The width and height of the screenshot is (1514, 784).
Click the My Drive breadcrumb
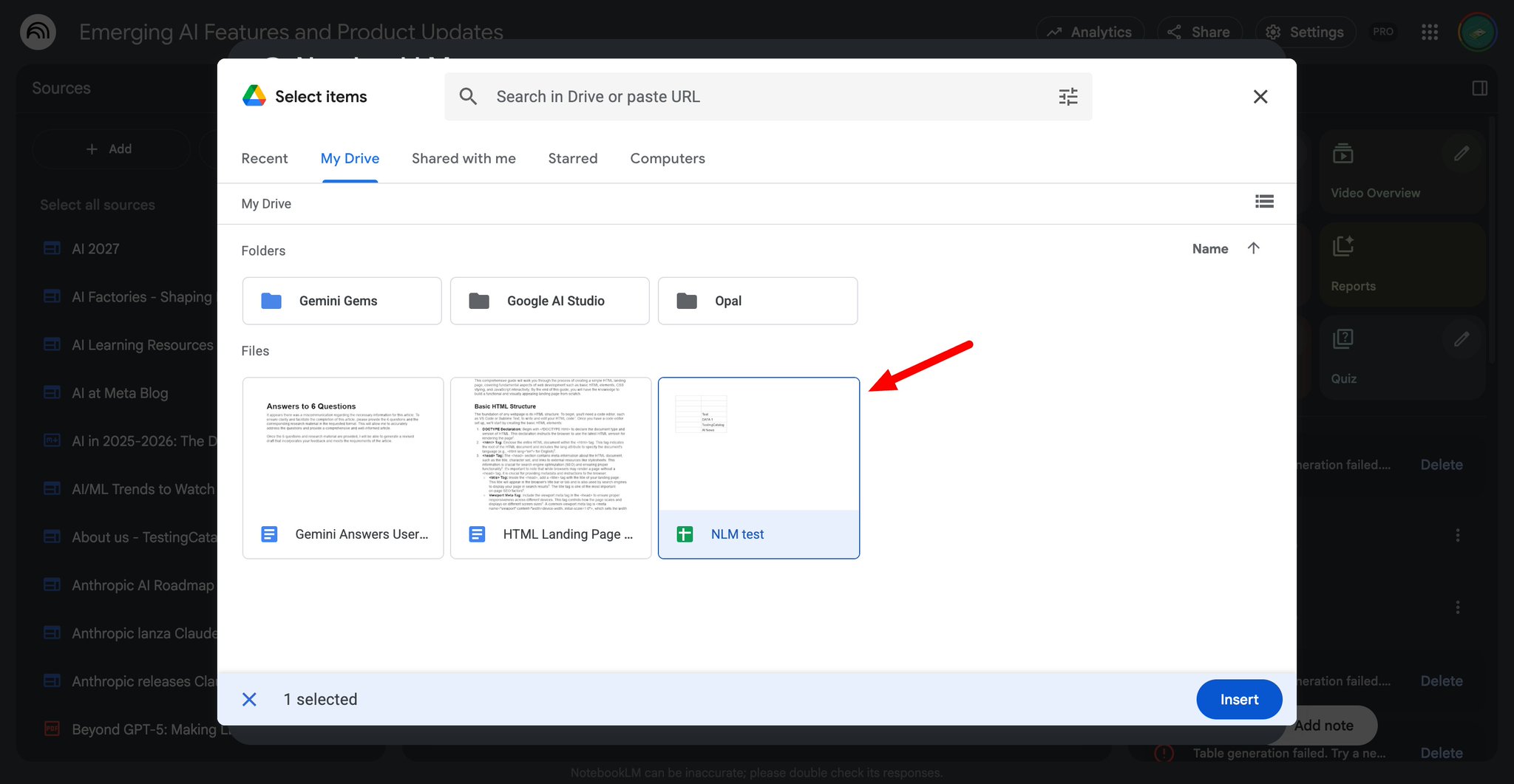266,203
